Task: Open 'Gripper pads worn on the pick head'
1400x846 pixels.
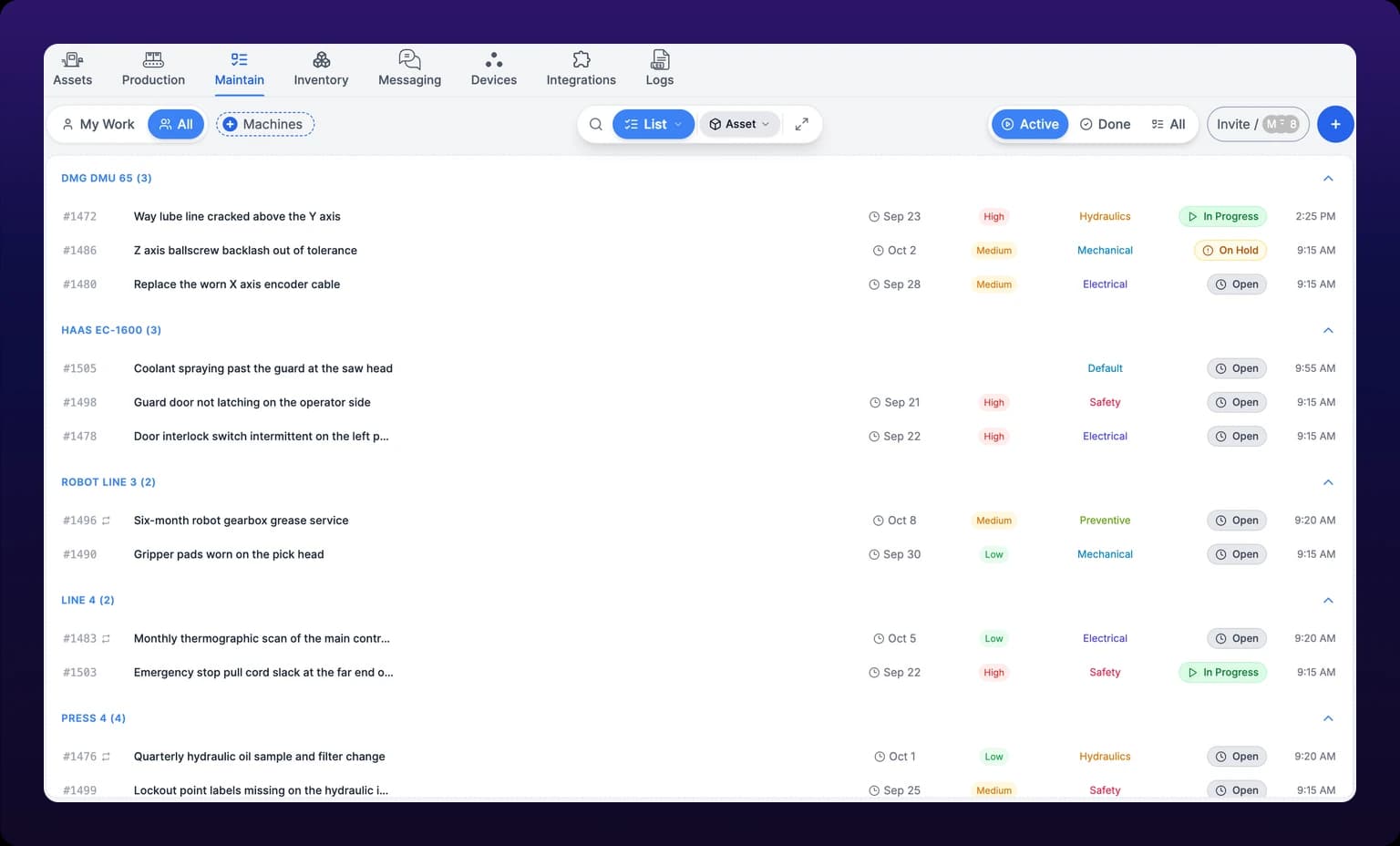Action: (x=229, y=554)
